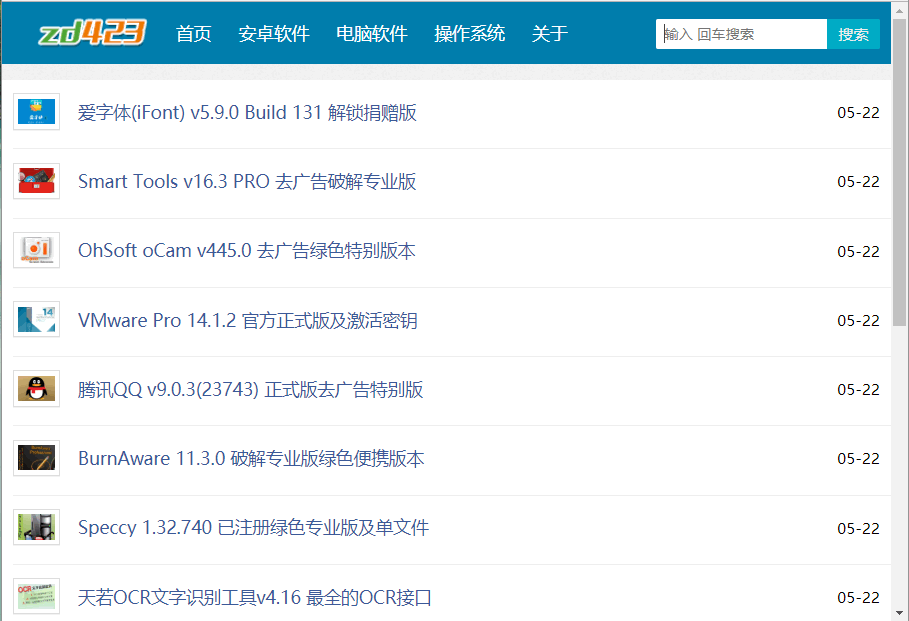The width and height of the screenshot is (909, 621).
Task: Open the iFont app thumbnail icon
Action: point(37,112)
